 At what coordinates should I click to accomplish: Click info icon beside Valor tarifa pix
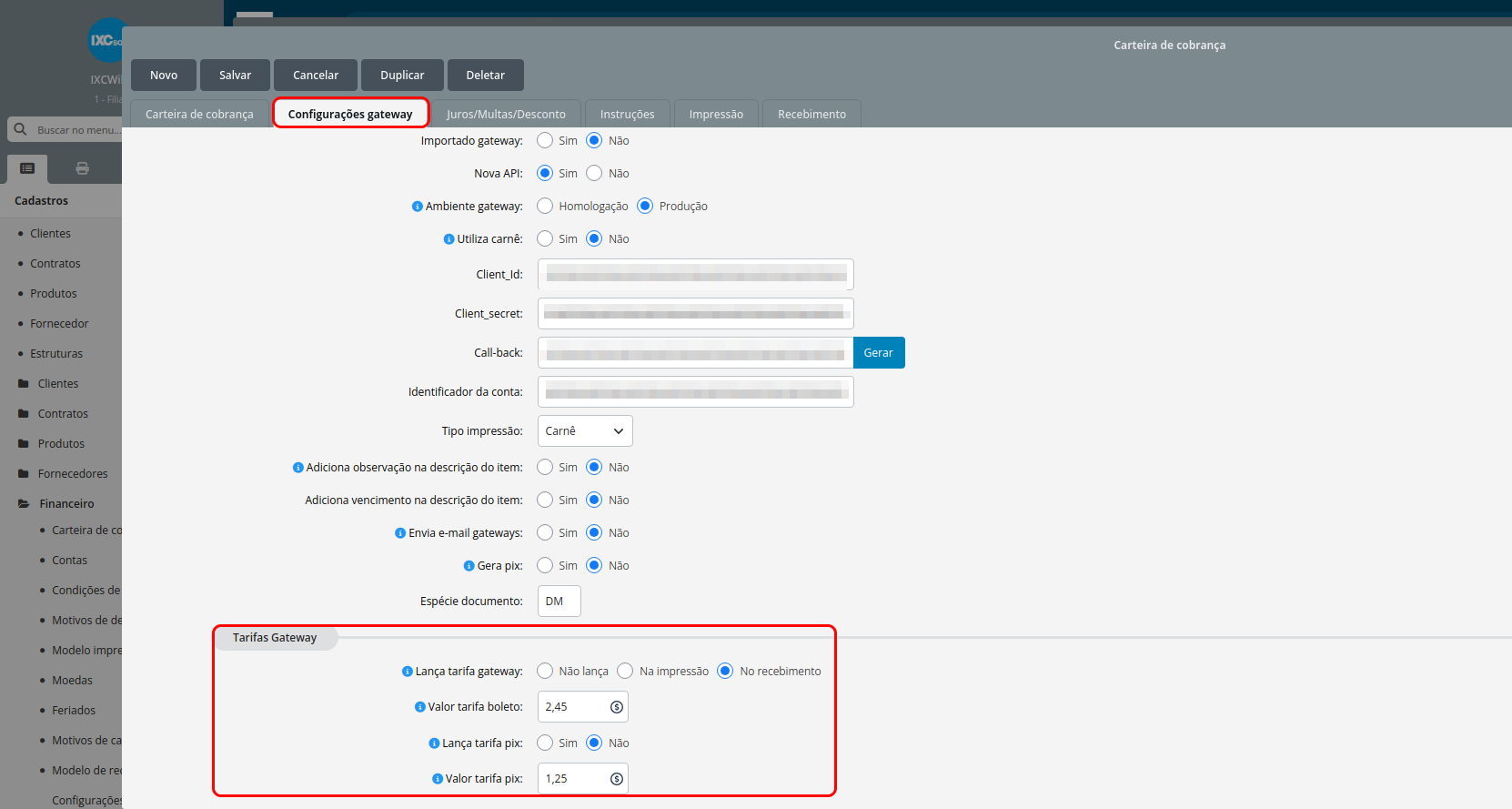pyautogui.click(x=438, y=779)
